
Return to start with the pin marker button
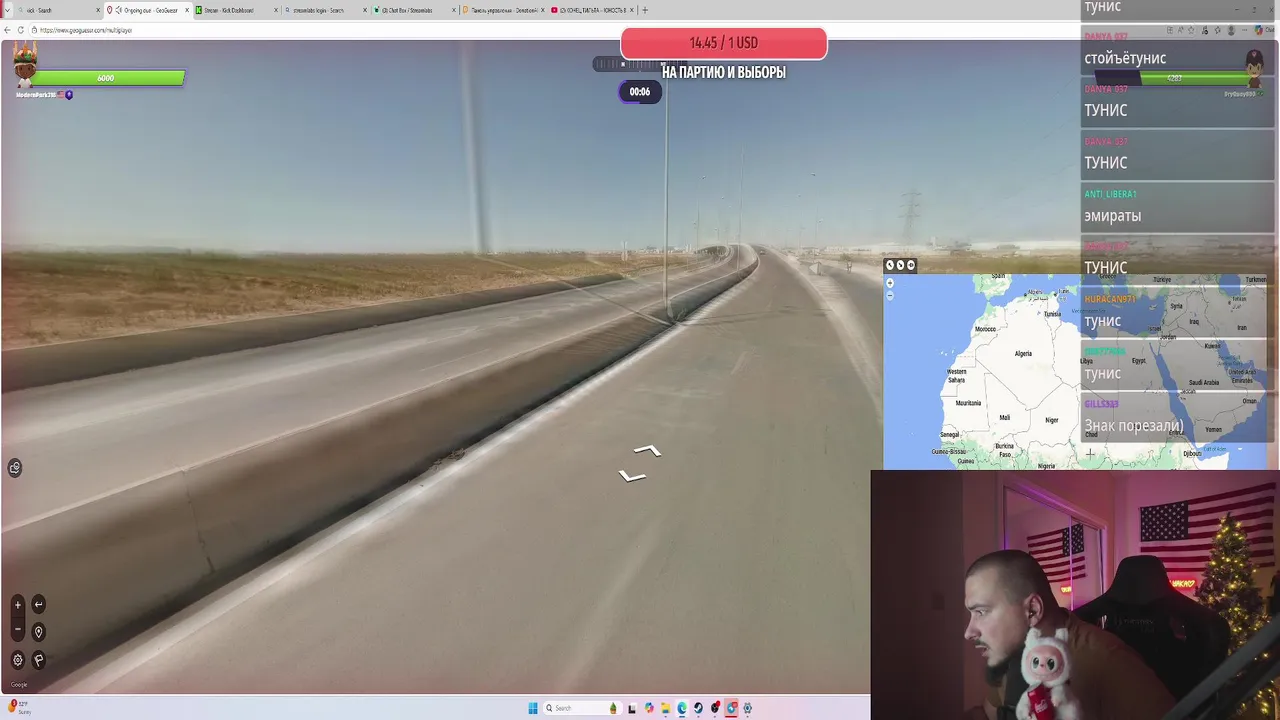click(38, 632)
